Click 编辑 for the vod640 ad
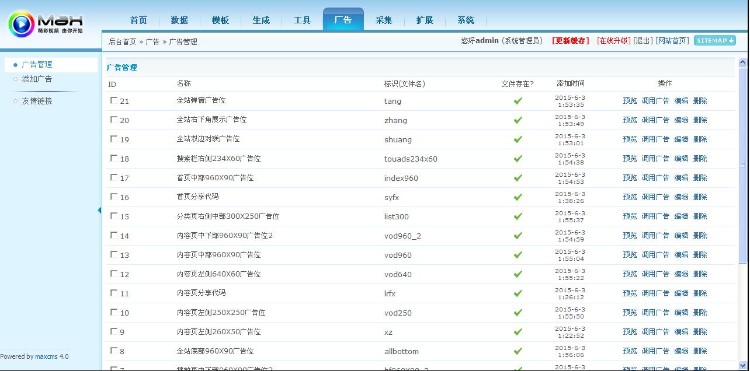This screenshot has width=750, height=371. tap(681, 274)
